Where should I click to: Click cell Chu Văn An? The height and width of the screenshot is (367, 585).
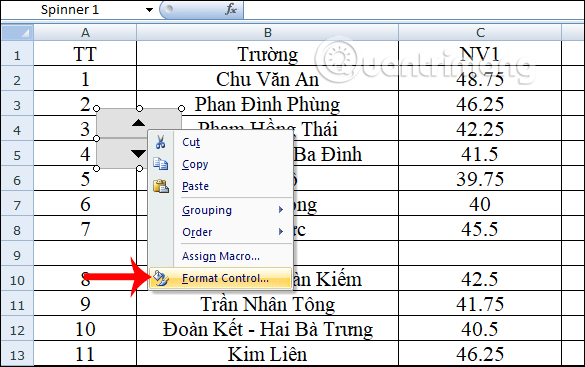click(268, 78)
